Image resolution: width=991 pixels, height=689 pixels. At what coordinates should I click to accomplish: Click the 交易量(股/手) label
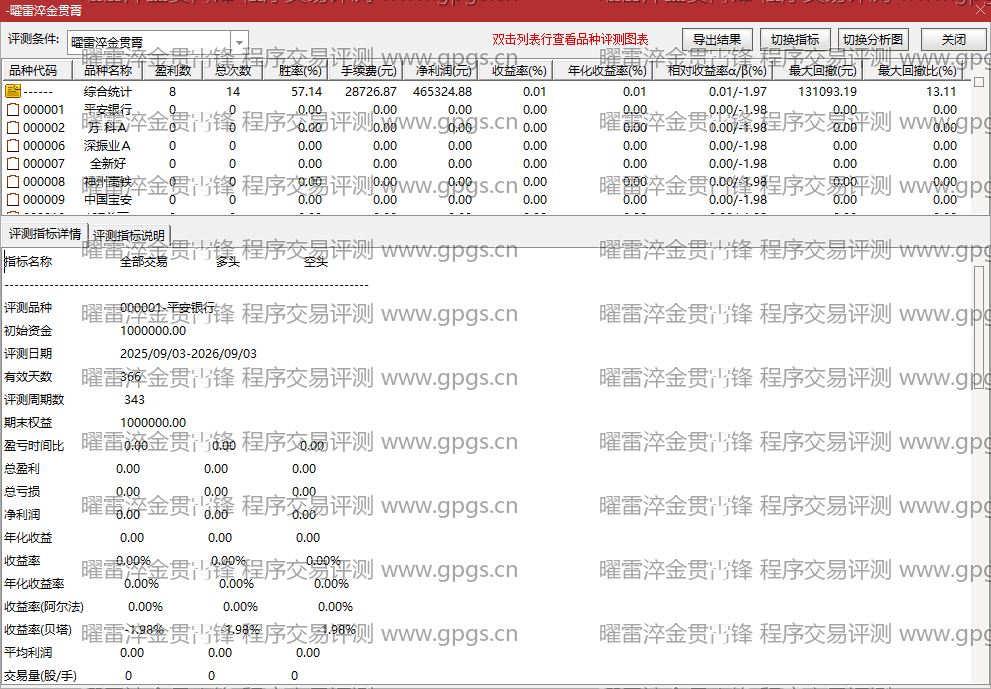click(x=40, y=676)
